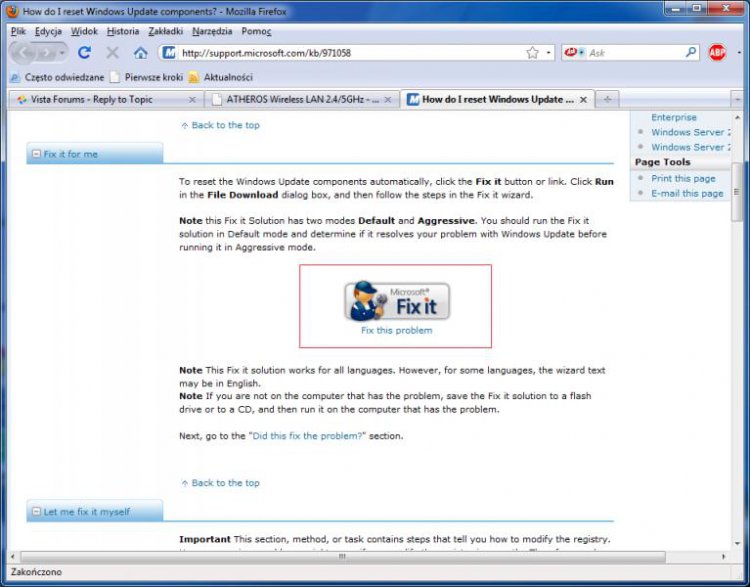Screen dimensions: 750x587
Task: Click the Ask search input field
Action: pos(635,53)
